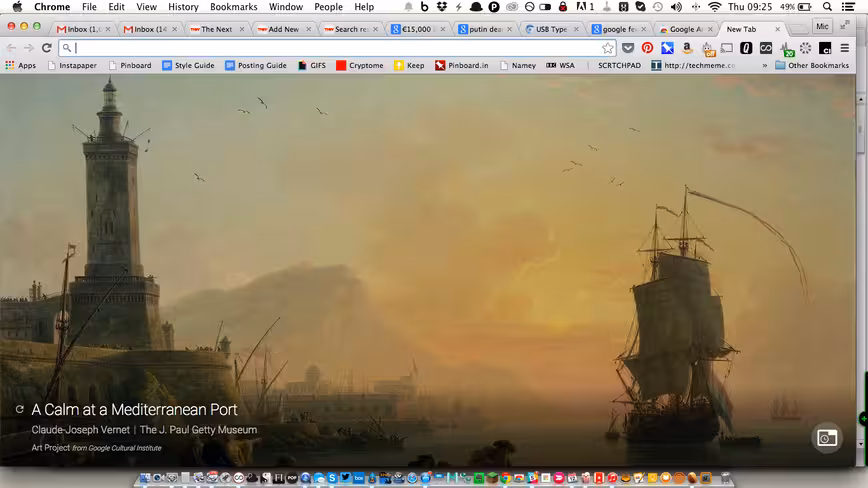The height and width of the screenshot is (488, 868).
Task: Switch to the putin search tab
Action: tap(484, 29)
